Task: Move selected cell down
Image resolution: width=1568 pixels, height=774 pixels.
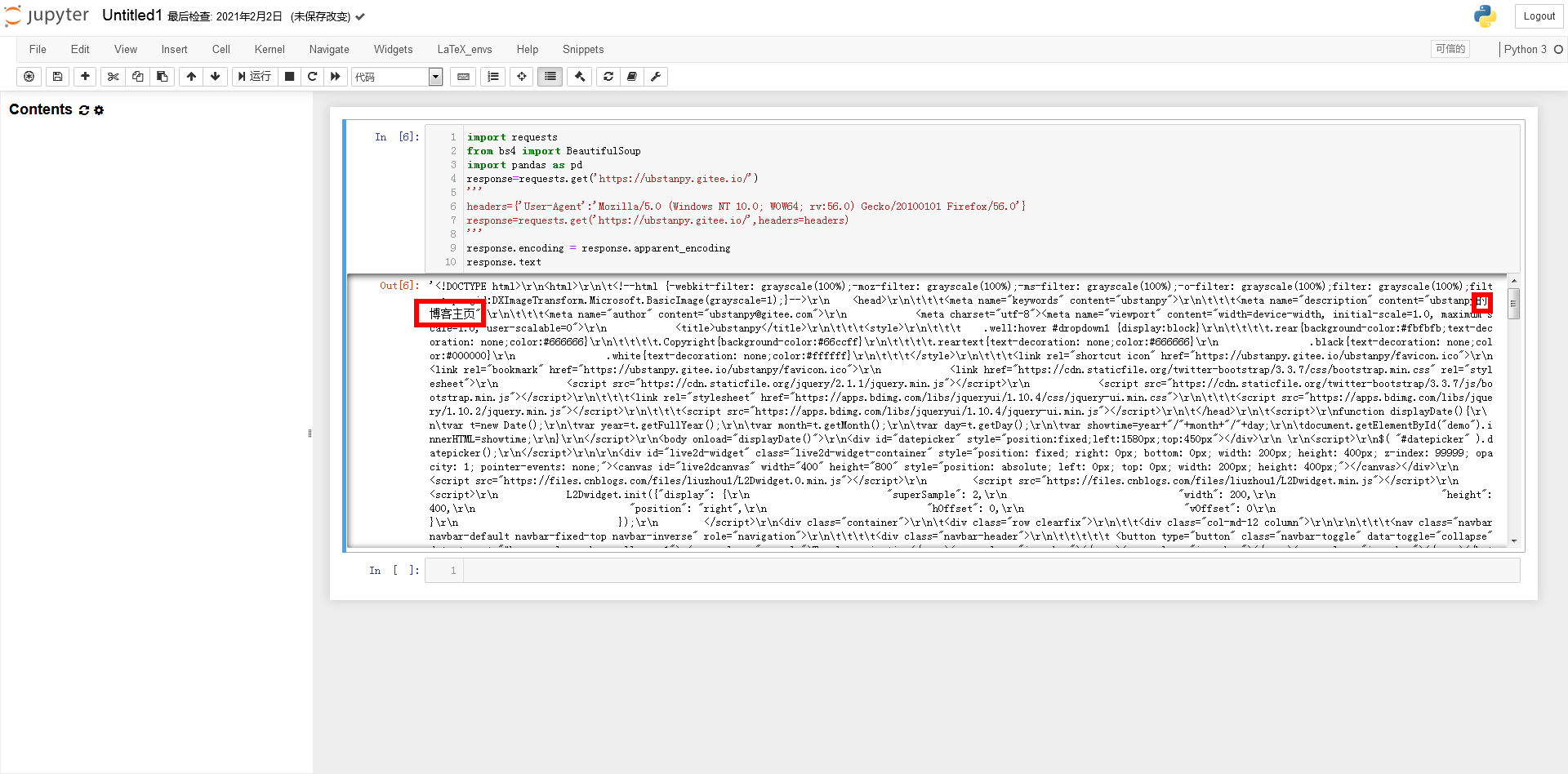Action: [216, 77]
